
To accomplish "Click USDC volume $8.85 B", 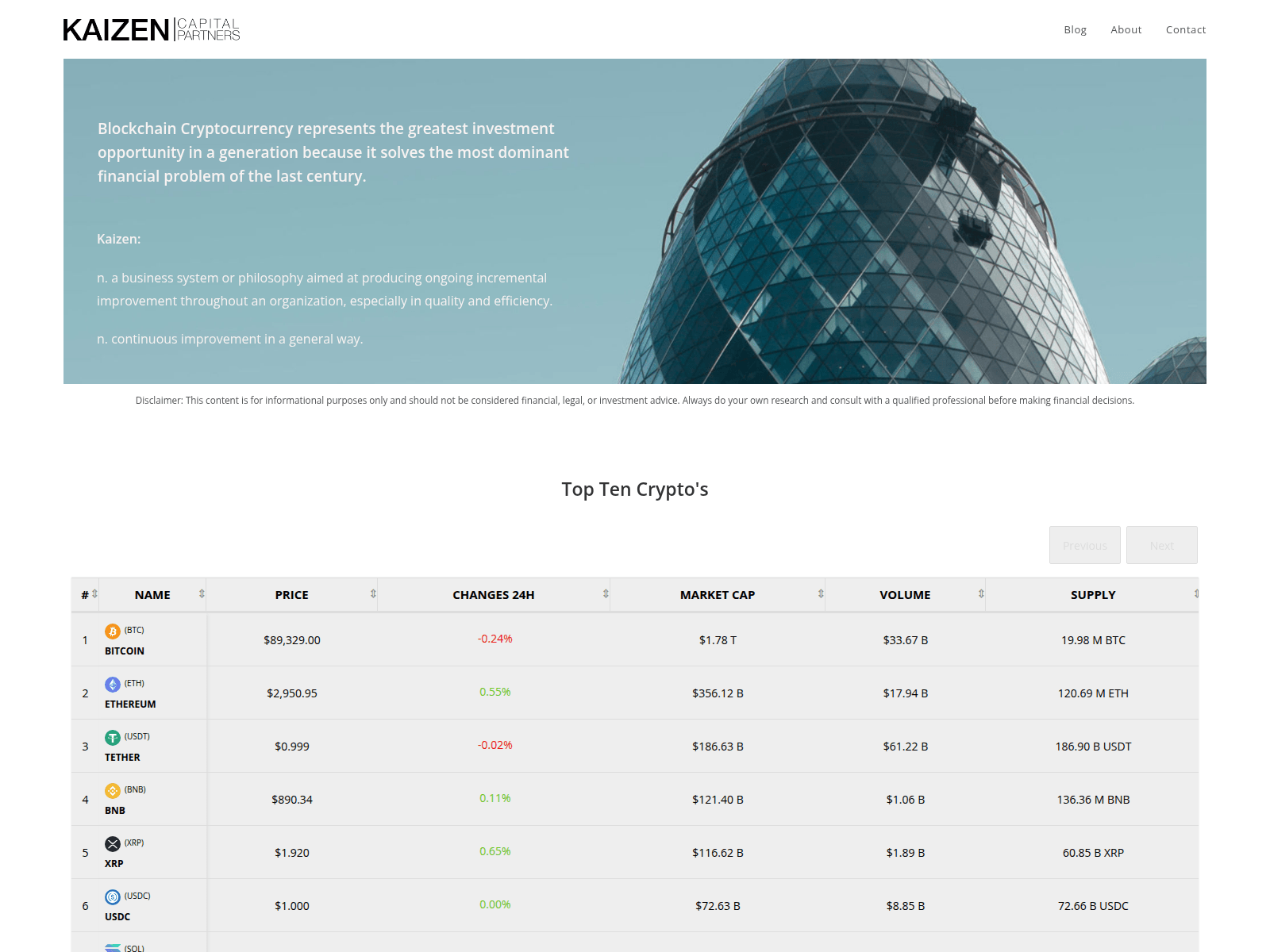I will click(x=906, y=906).
